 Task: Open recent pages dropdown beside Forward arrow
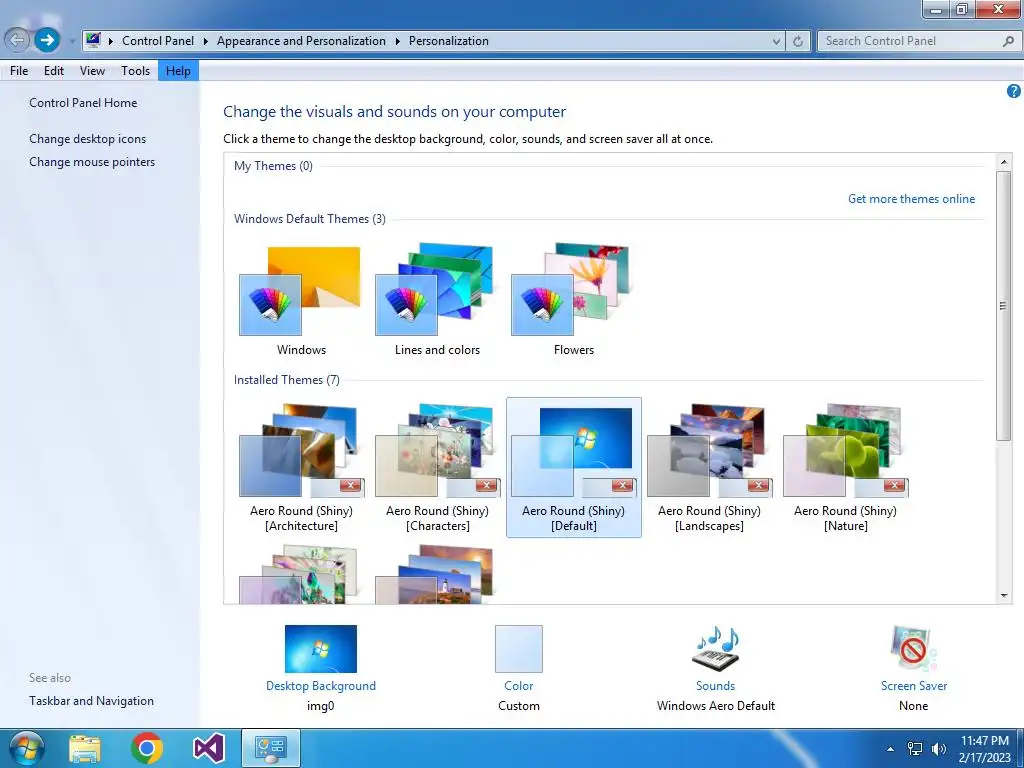coord(72,41)
